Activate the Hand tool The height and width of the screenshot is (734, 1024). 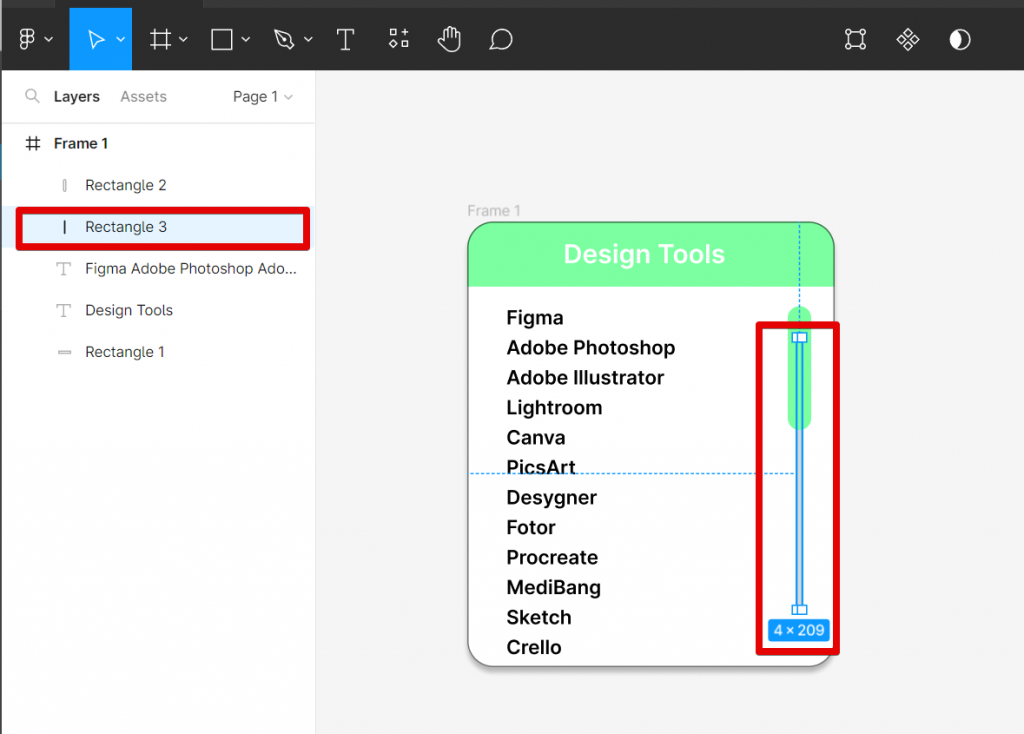click(449, 39)
